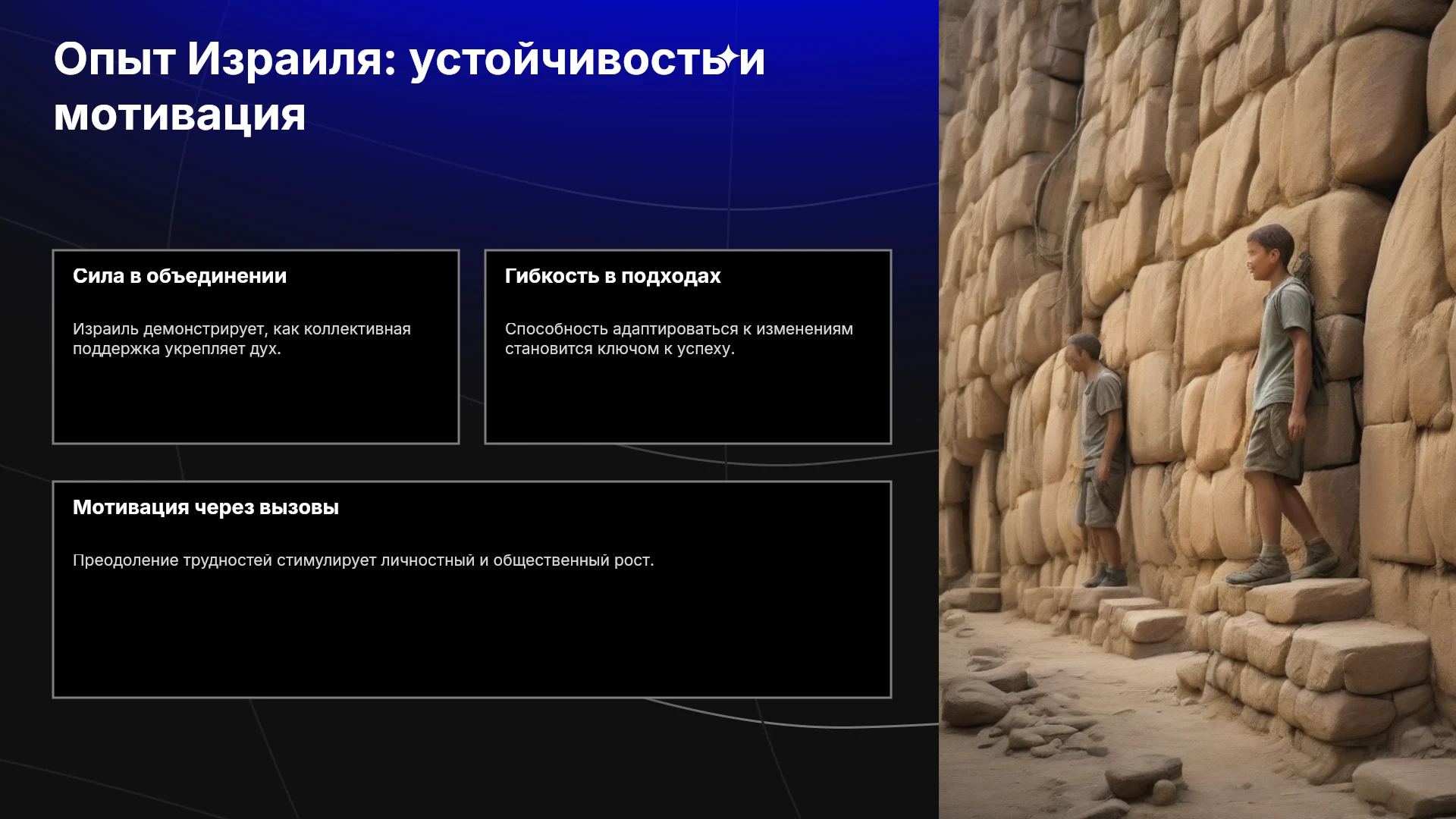Click empty area of 'Мотивация через вызовы' card
The width and height of the screenshot is (1456, 819).
[x=472, y=637]
